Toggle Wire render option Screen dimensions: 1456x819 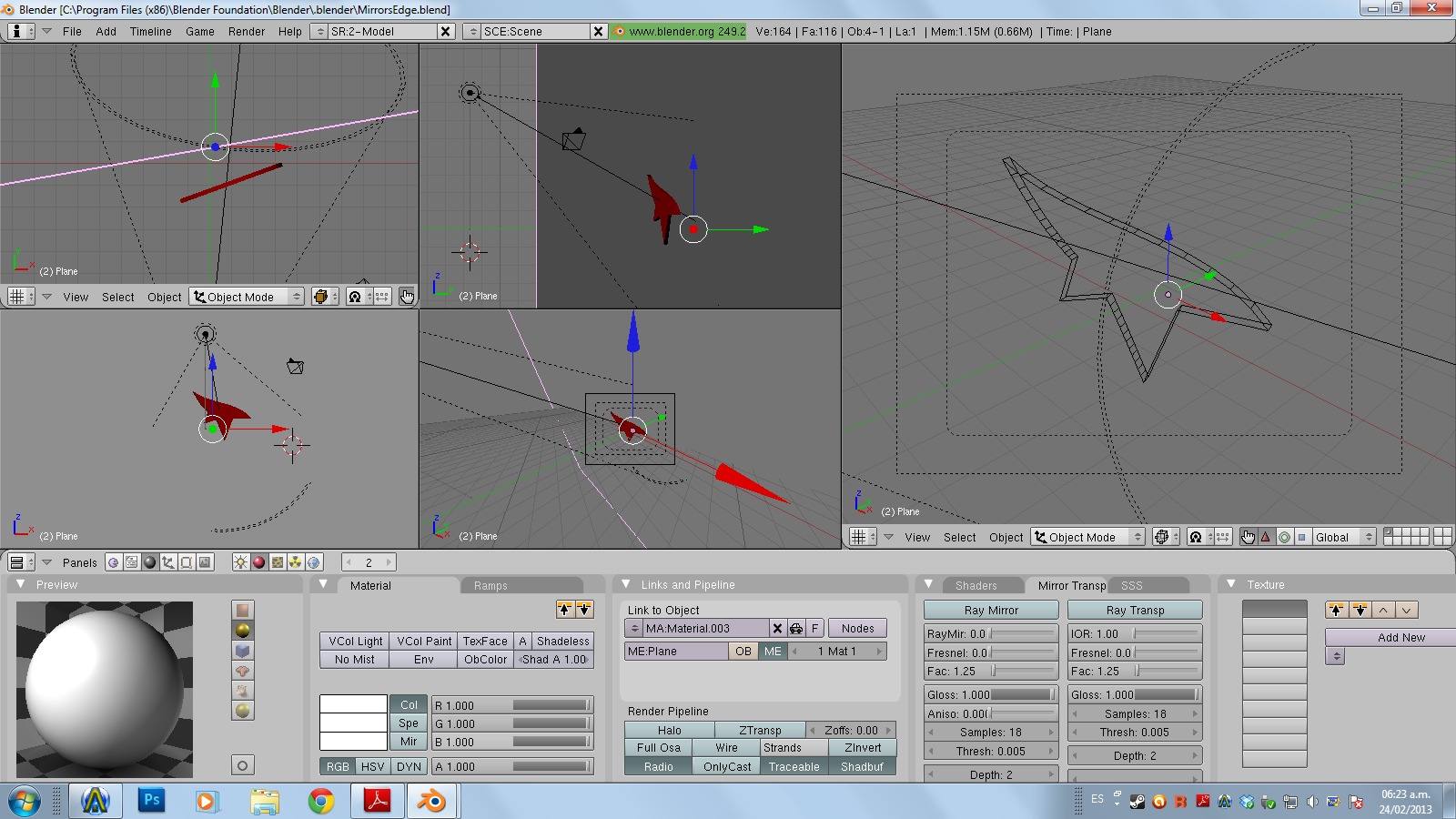[726, 747]
